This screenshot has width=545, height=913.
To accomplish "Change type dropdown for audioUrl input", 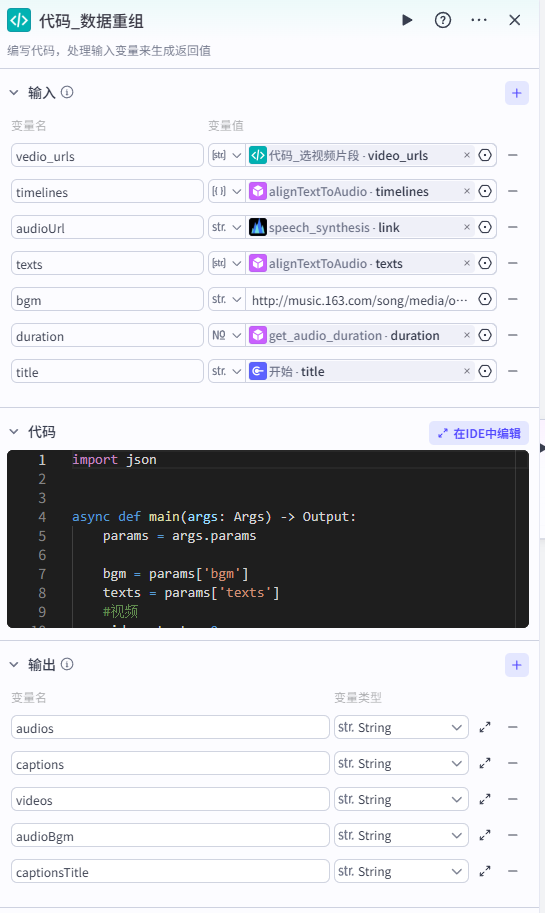I will (227, 227).
